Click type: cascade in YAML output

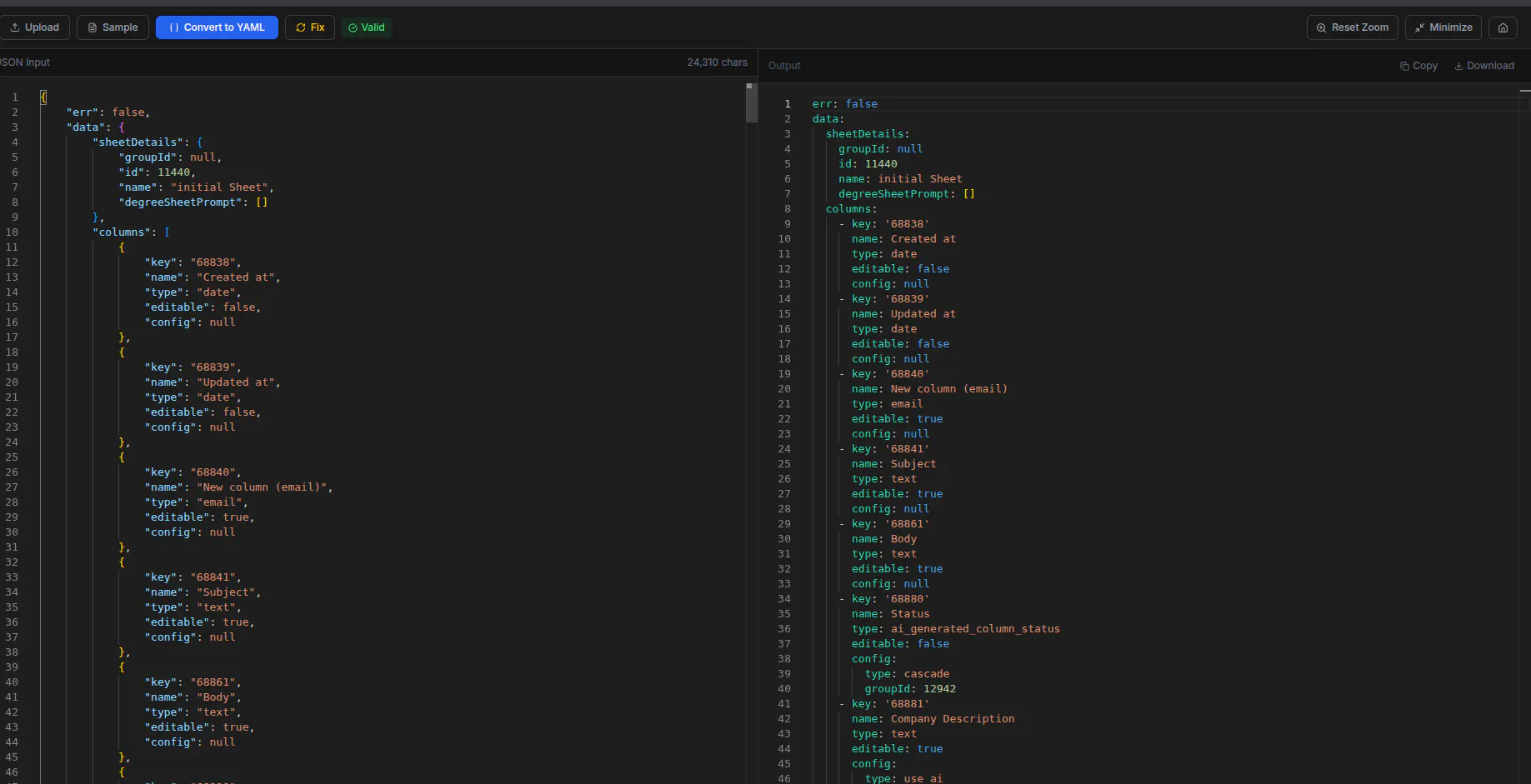[x=907, y=674]
